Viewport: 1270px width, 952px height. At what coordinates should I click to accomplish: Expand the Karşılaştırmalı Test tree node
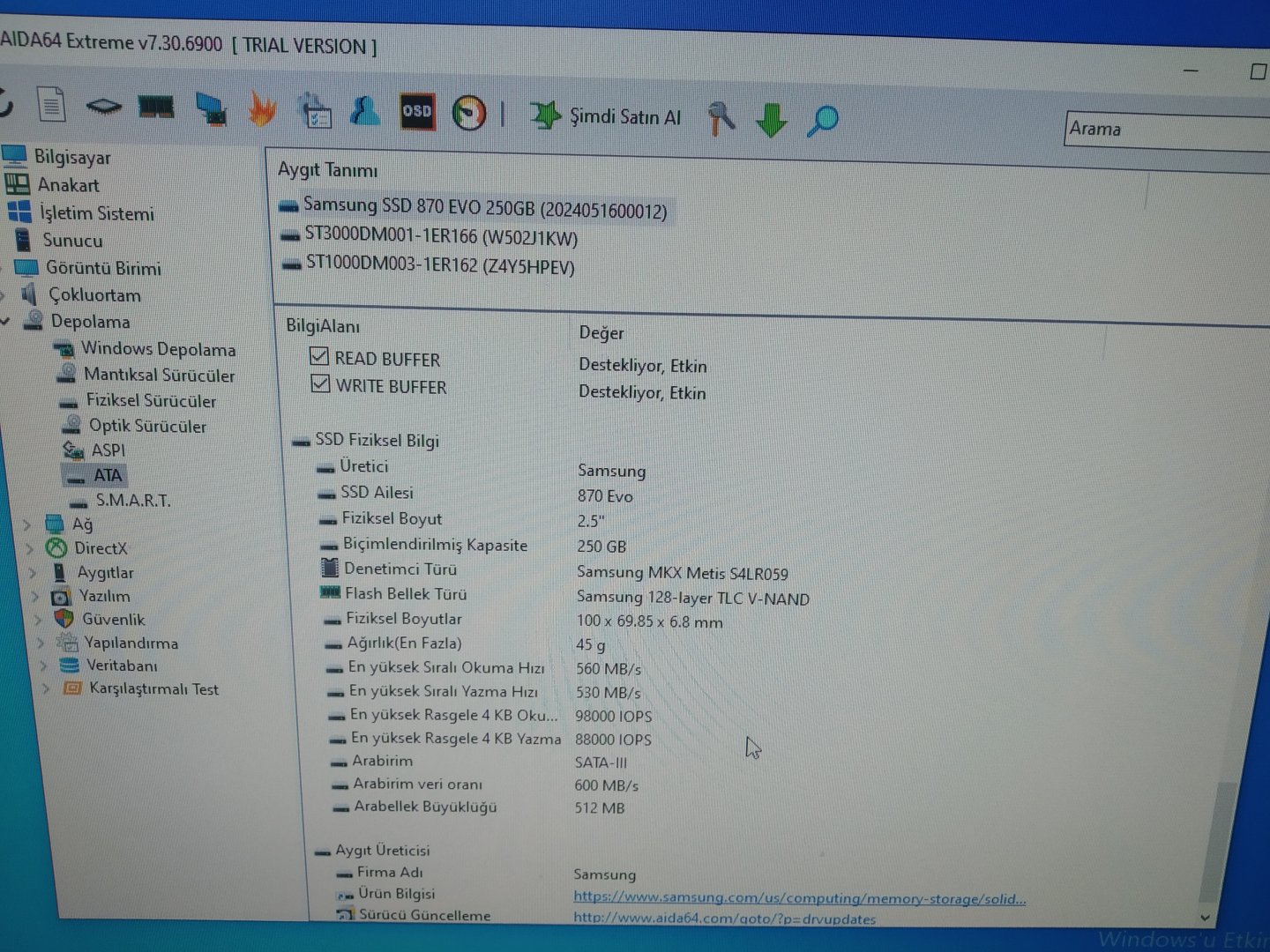(46, 688)
